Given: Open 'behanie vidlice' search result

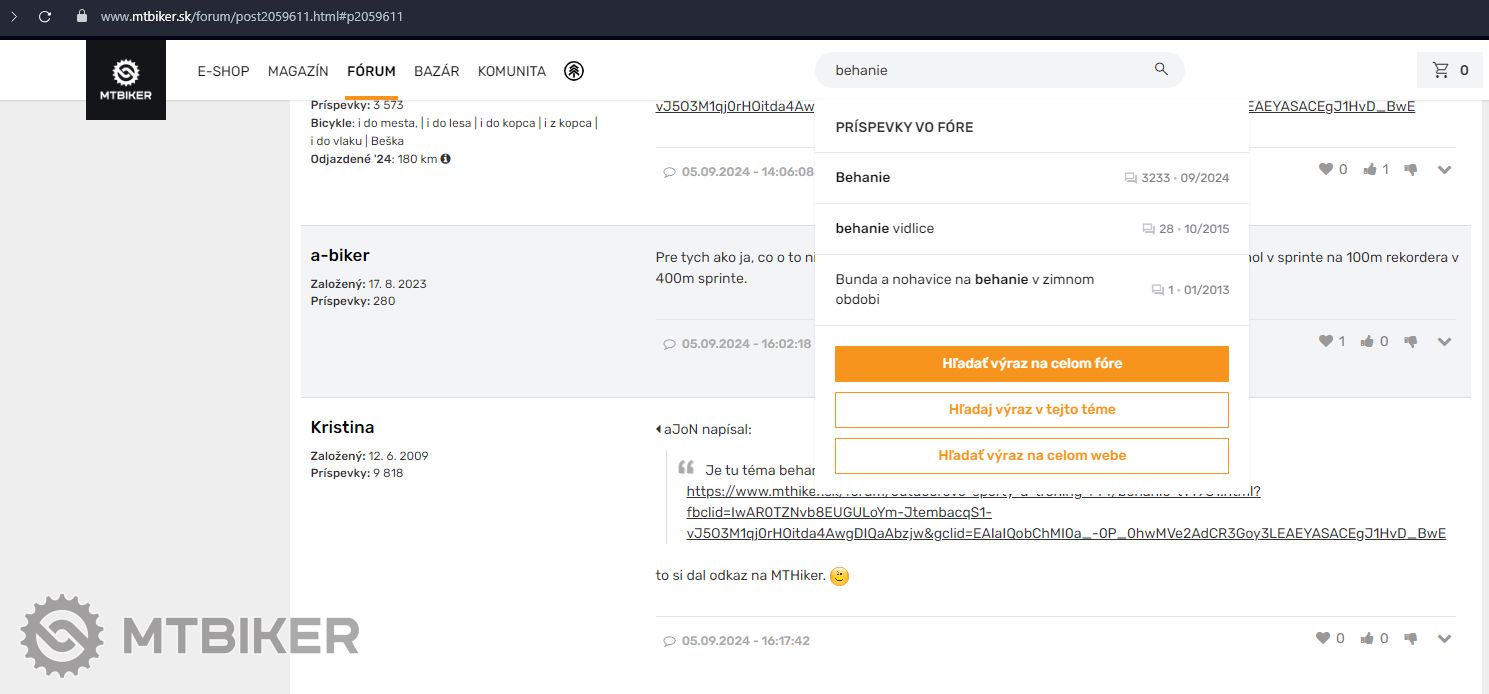Looking at the screenshot, I should (x=885, y=229).
